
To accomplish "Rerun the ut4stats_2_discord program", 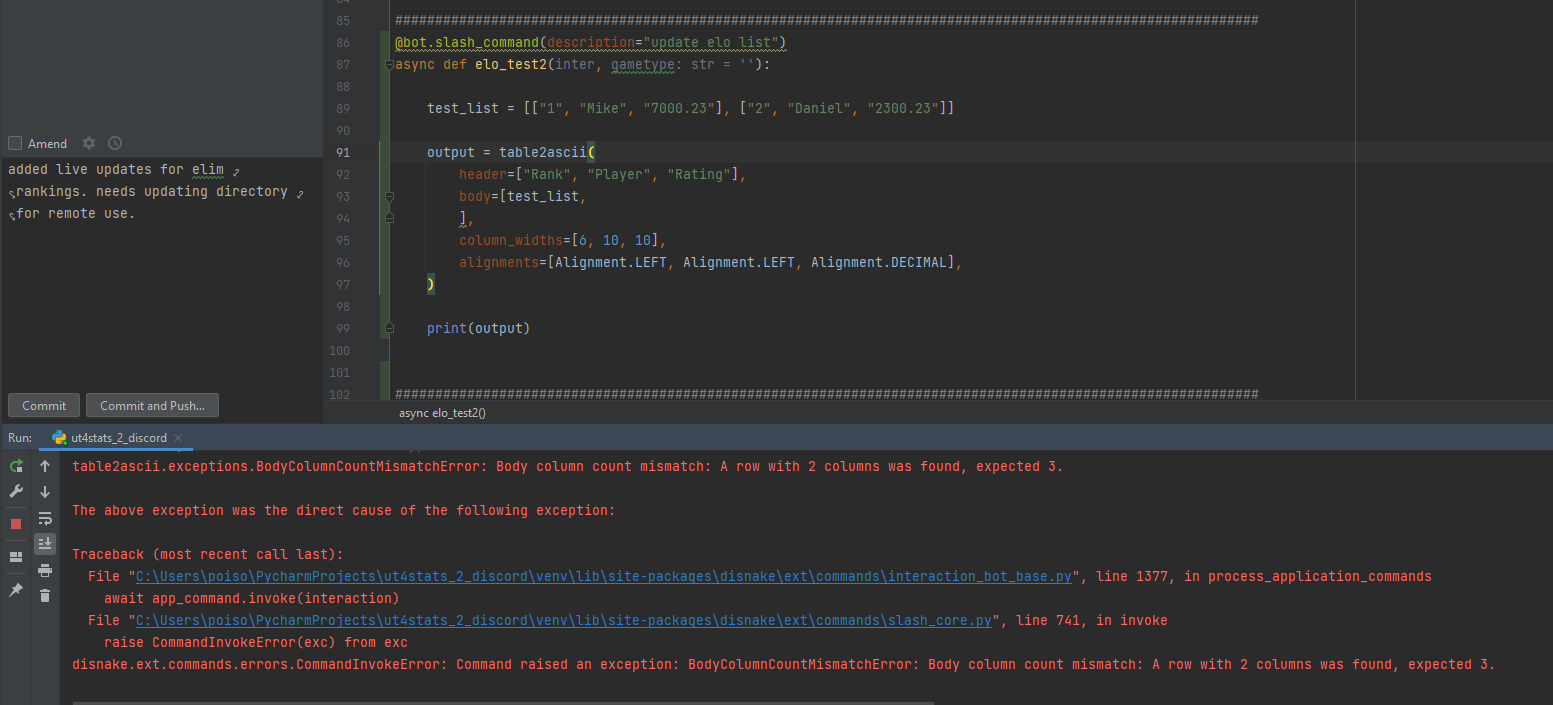I will [15, 465].
